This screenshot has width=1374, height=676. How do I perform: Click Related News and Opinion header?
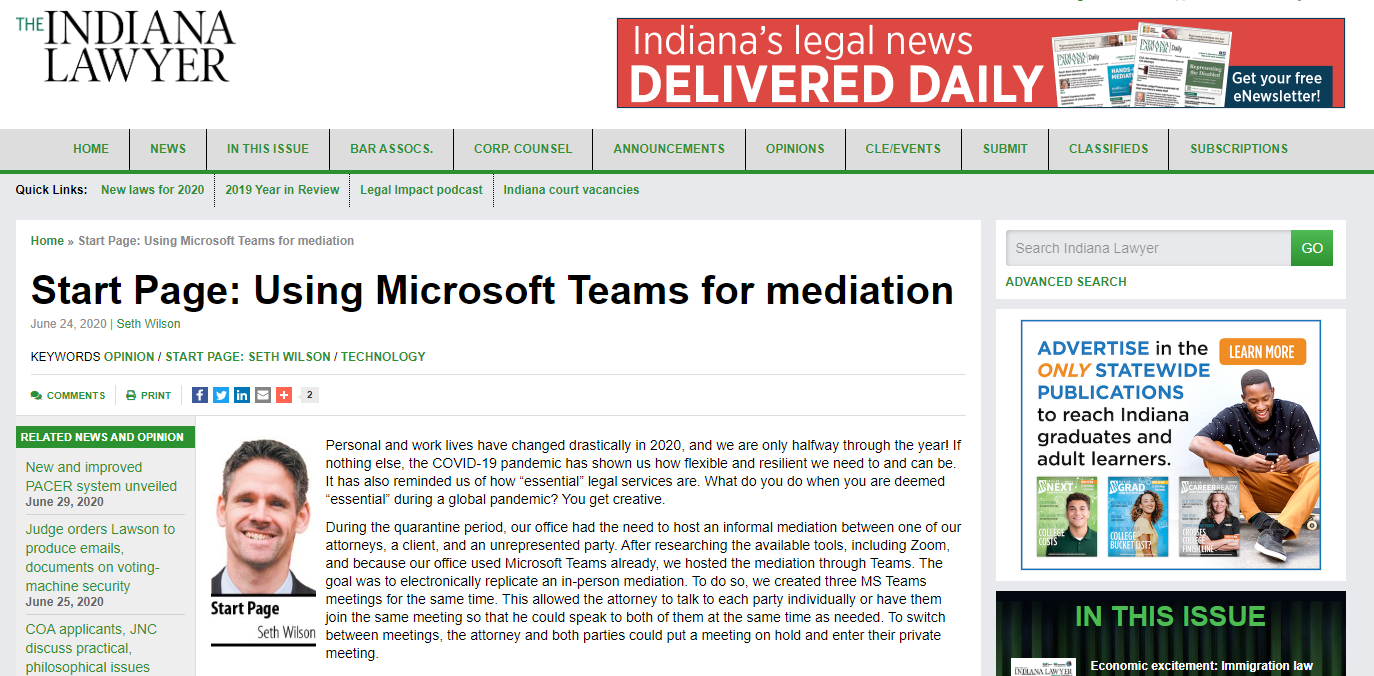(x=105, y=437)
